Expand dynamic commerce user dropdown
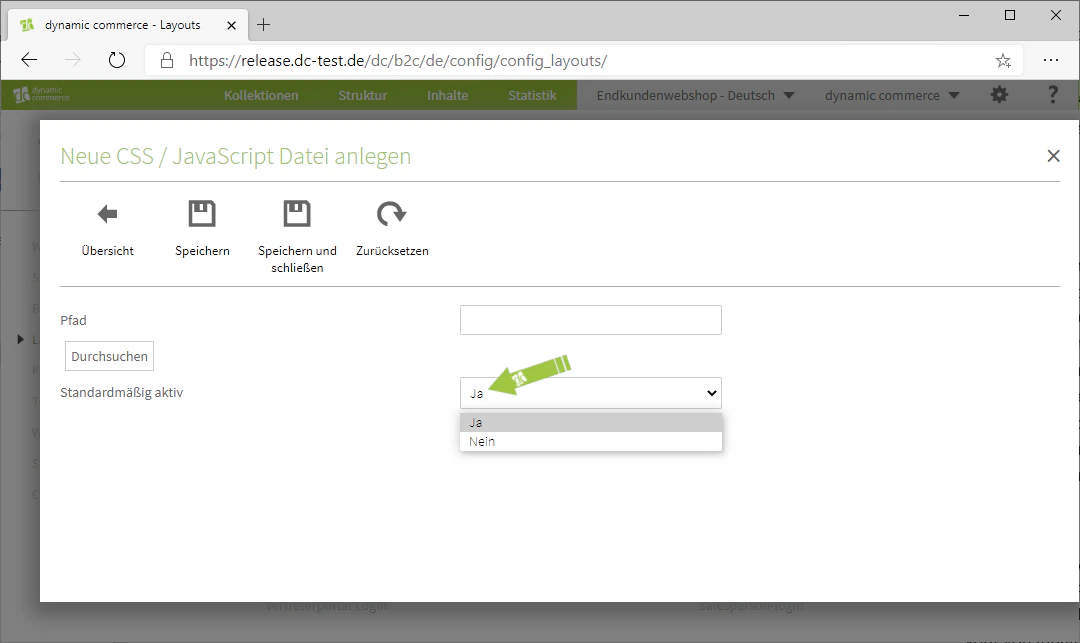 892,95
